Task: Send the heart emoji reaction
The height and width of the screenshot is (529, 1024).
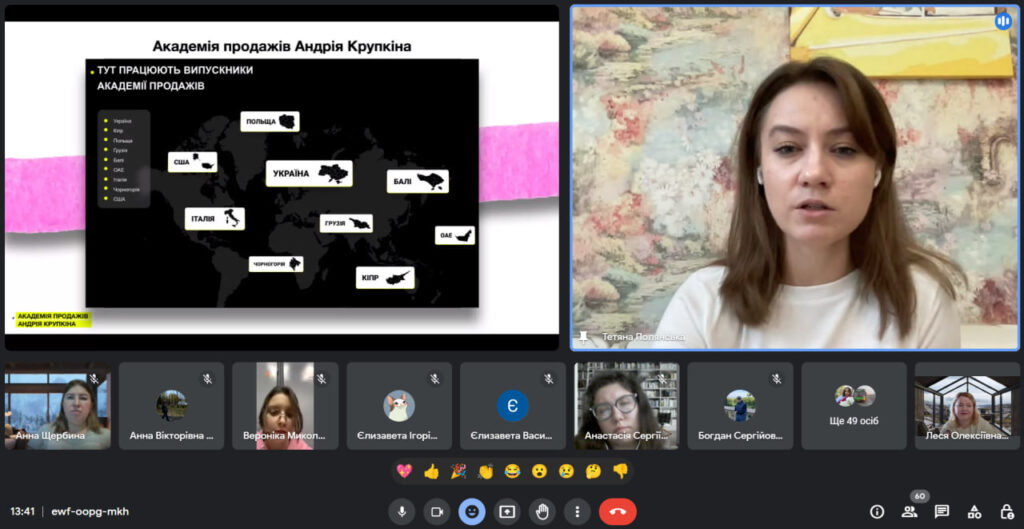Action: click(x=404, y=471)
